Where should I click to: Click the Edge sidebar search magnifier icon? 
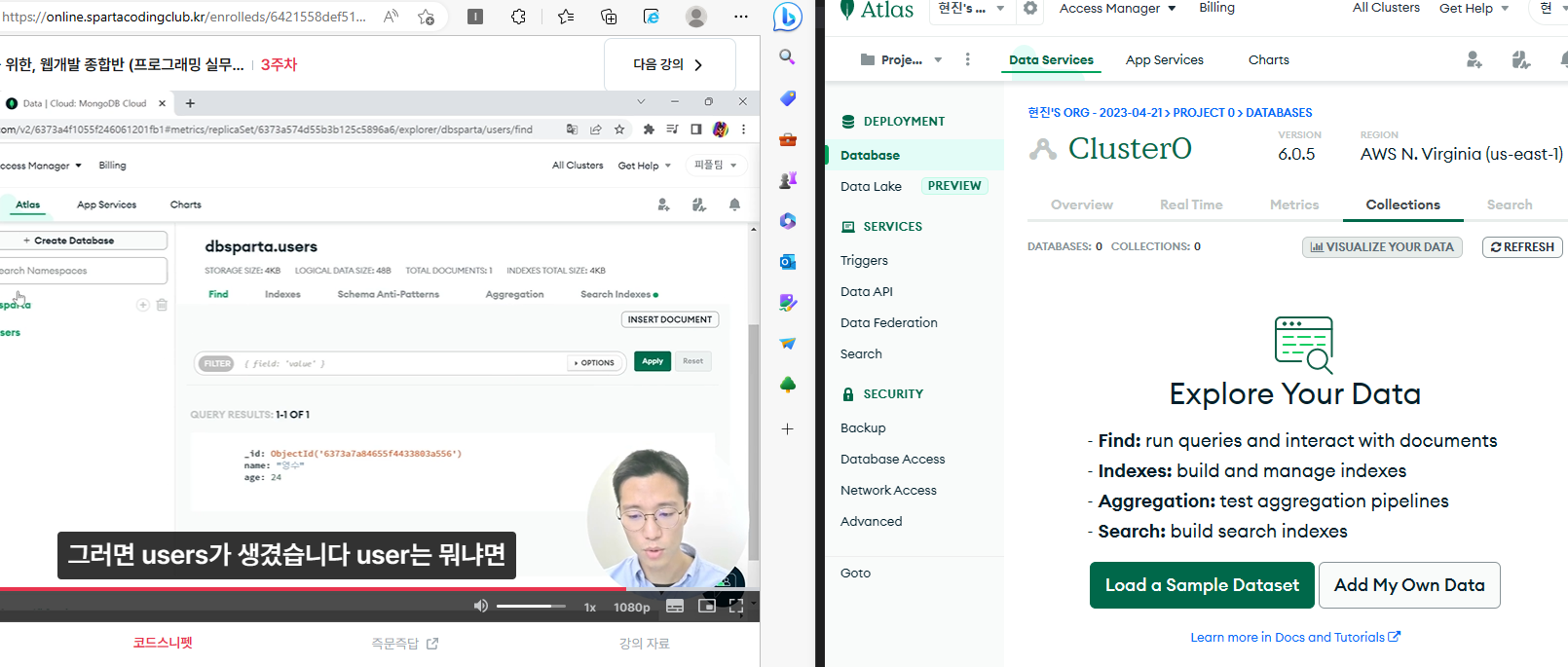coord(787,57)
